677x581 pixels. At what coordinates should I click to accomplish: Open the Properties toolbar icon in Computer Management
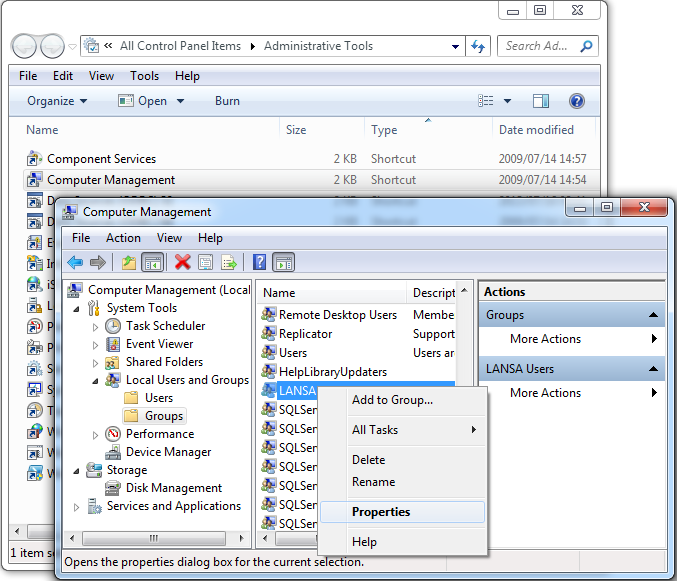[206, 262]
